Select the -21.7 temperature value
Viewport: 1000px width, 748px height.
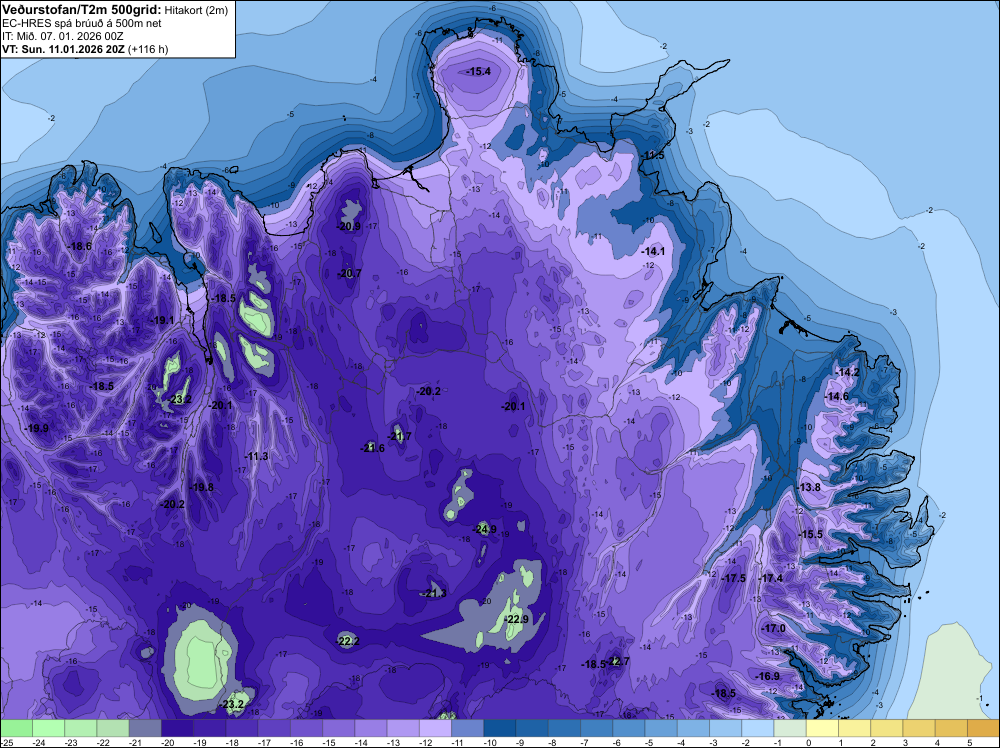click(400, 436)
